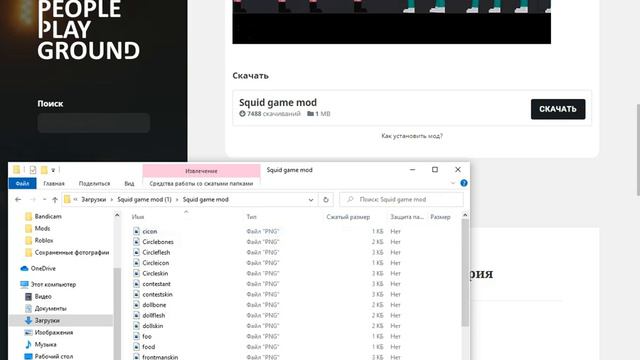Select the dollflesh file
The height and width of the screenshot is (360, 640).
154,316
